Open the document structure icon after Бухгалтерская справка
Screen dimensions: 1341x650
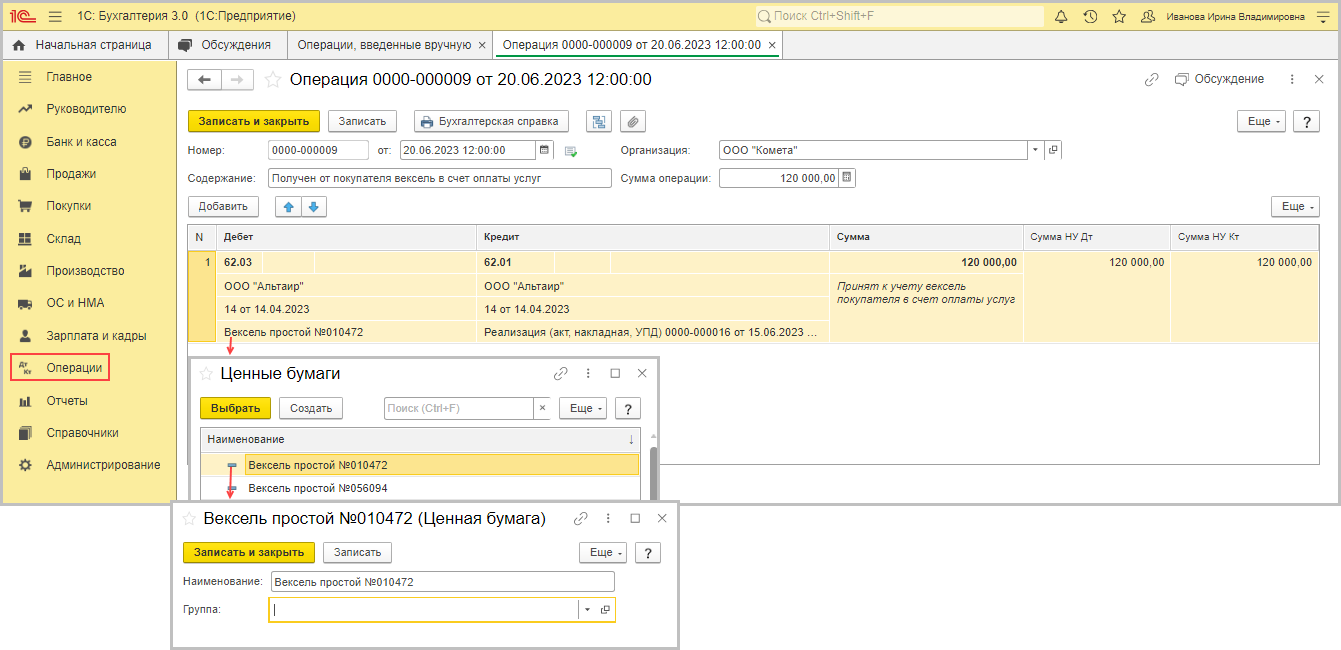[599, 121]
